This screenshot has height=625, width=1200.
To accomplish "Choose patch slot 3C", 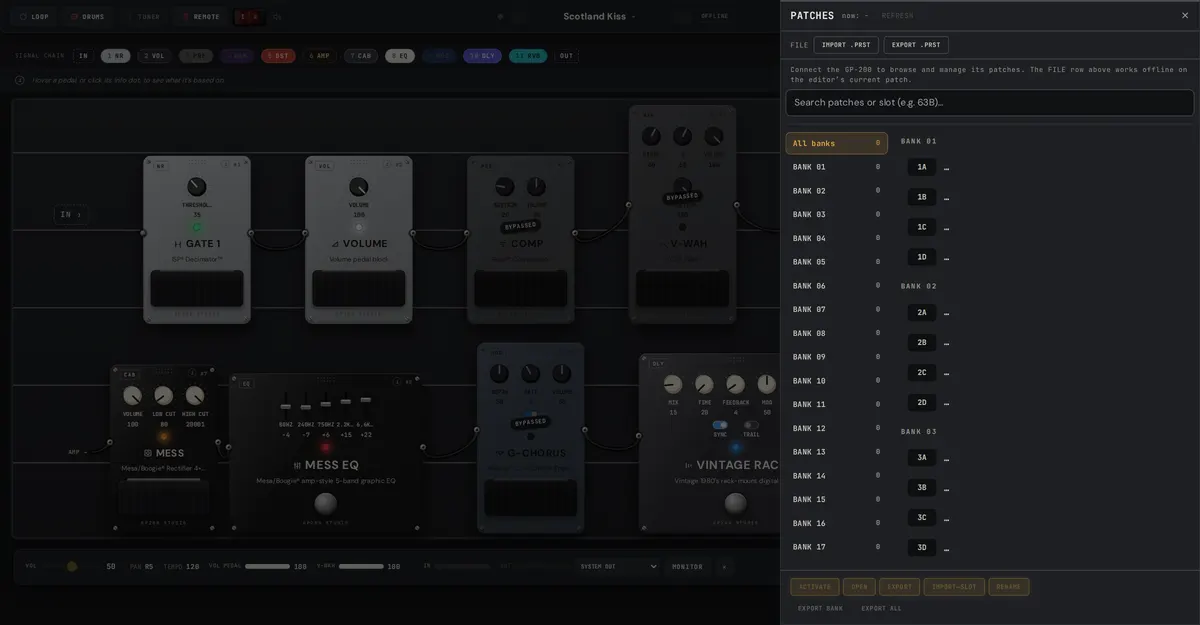I will tap(922, 517).
